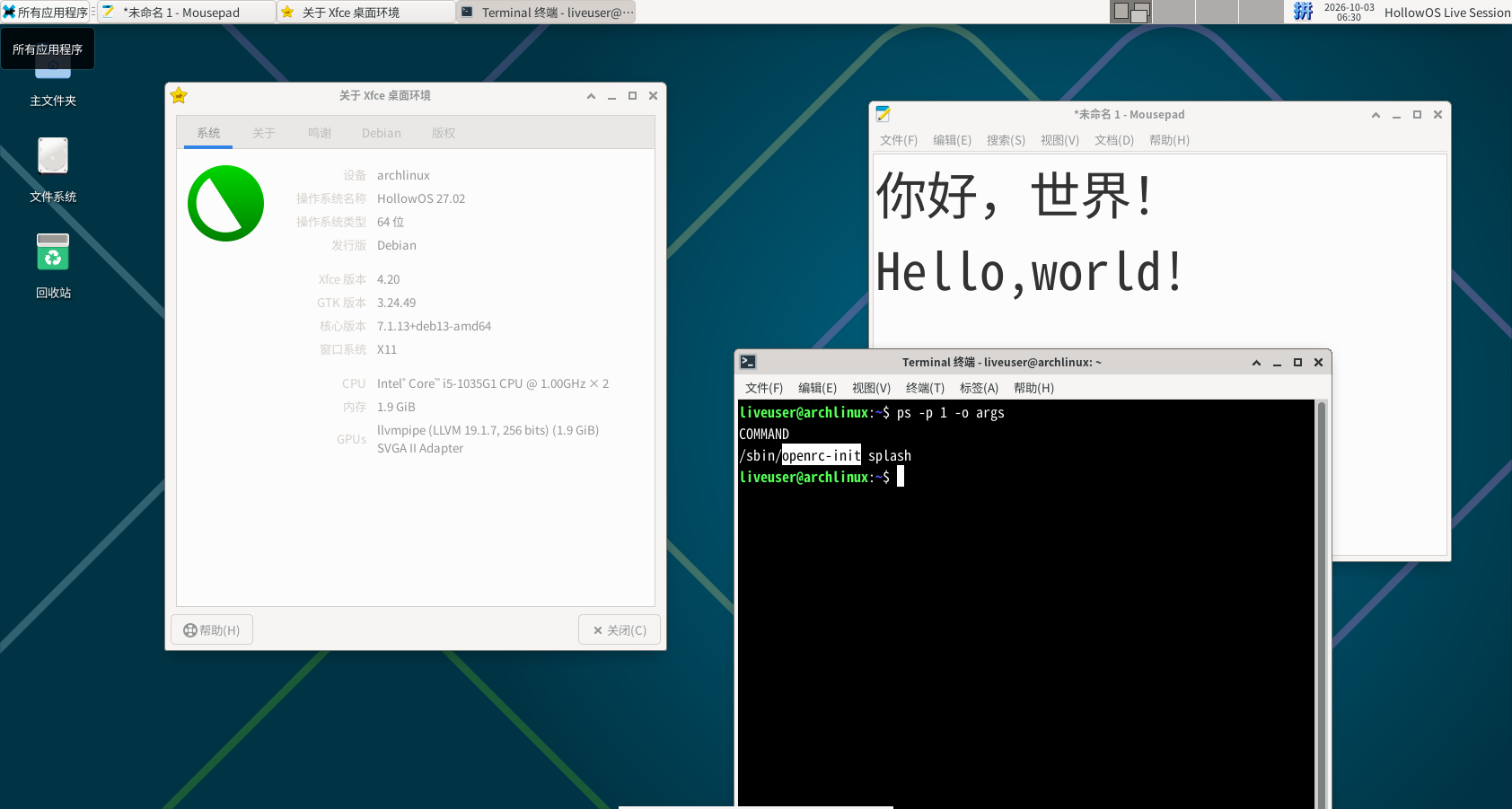Viewport: 1512px width, 809px height.
Task: Maximize the Terminal window
Action: pos(1297,363)
